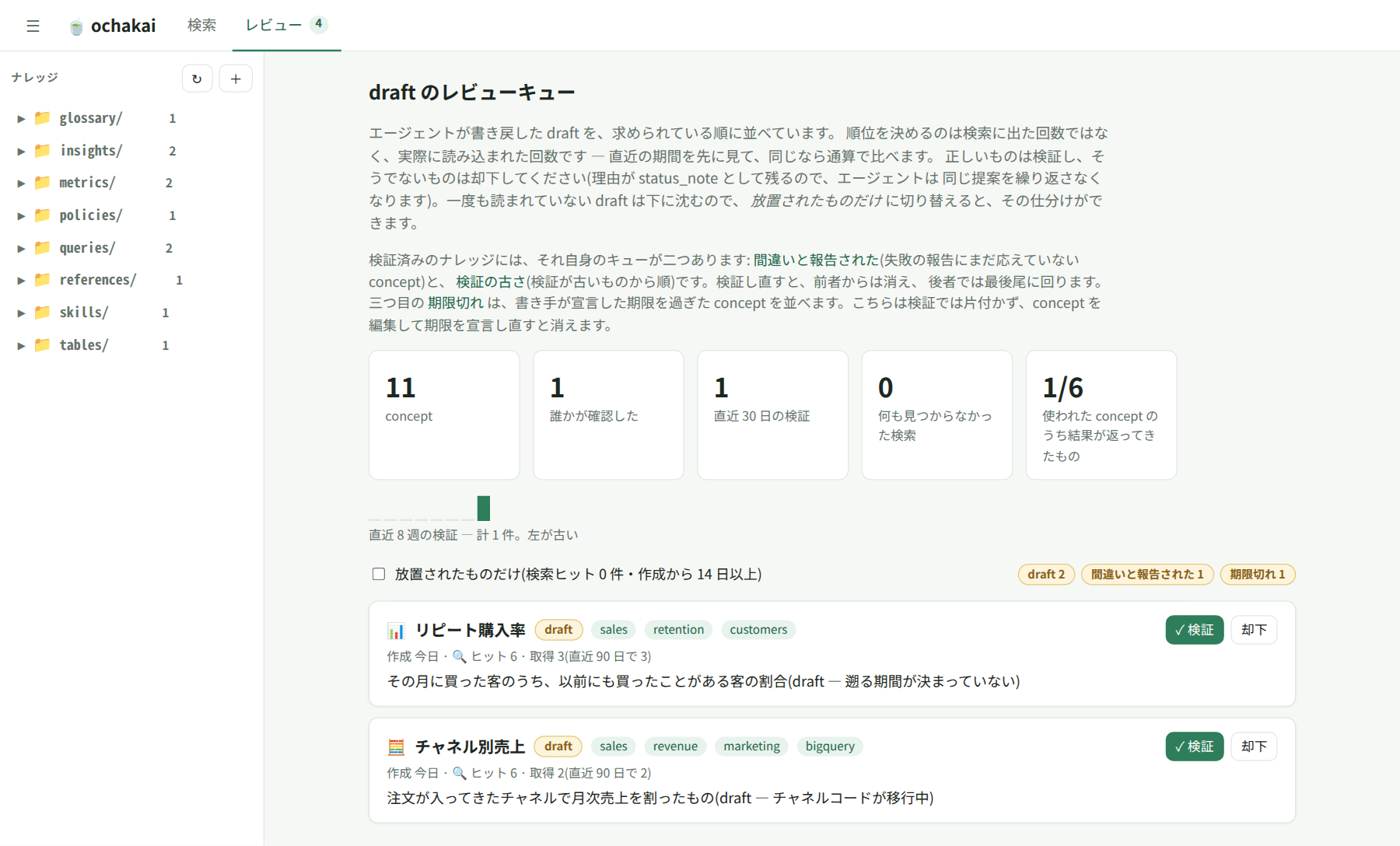
Task: Expand the glossary/ tree arrow
Action: tap(21, 119)
